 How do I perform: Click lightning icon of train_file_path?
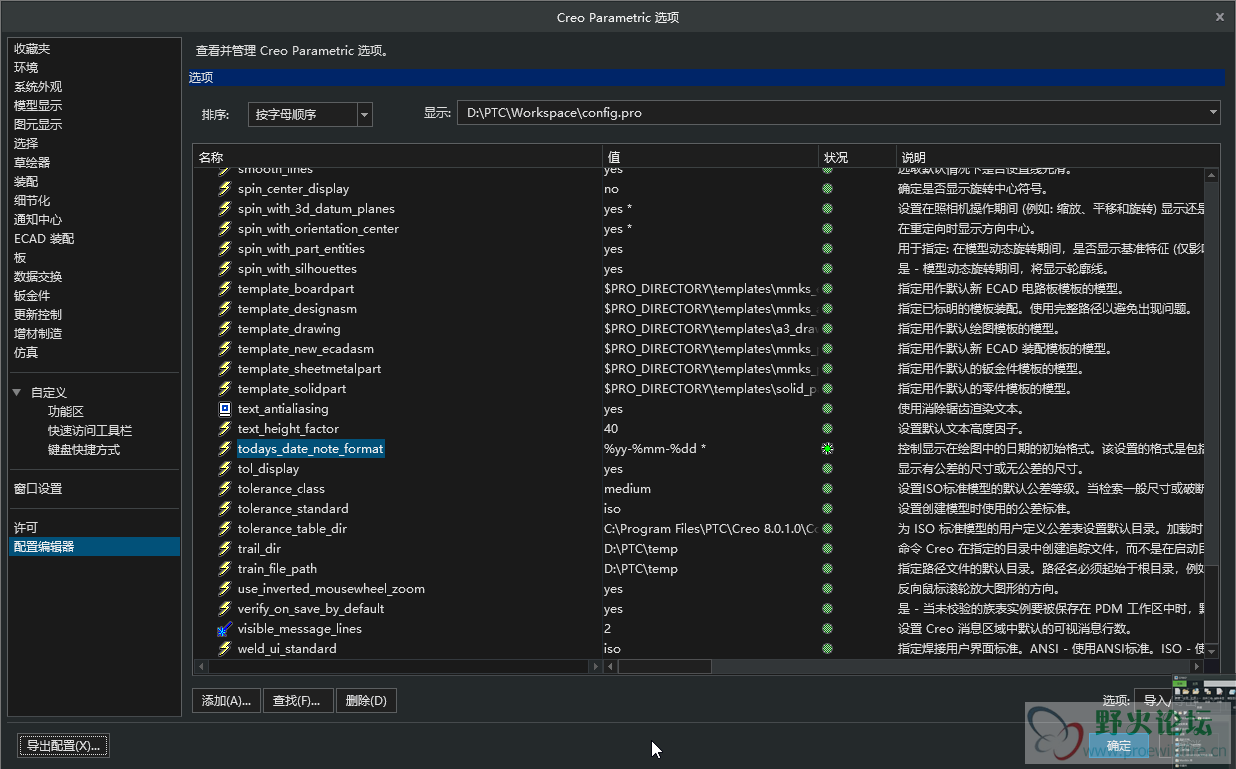tap(225, 569)
